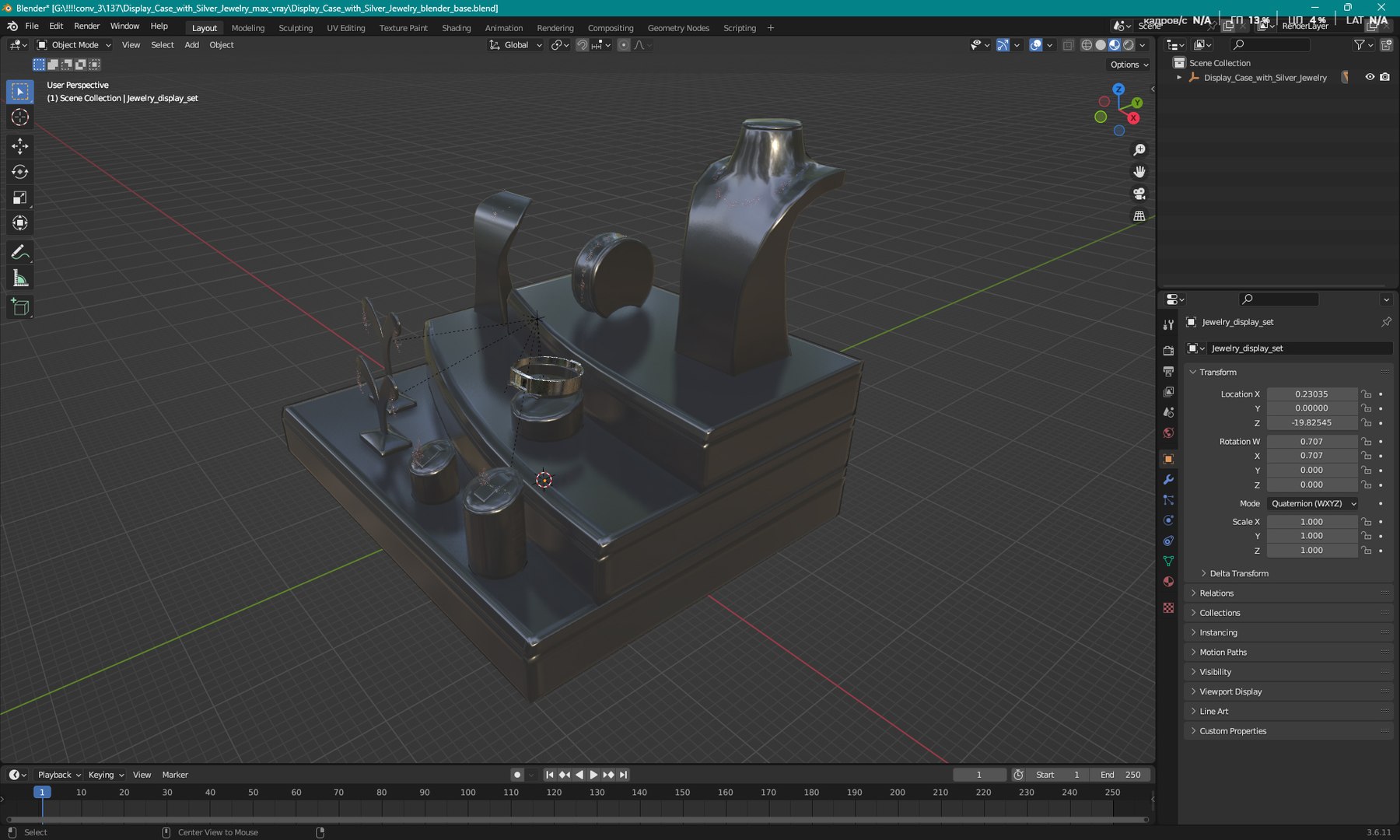This screenshot has width=1400, height=840.
Task: Activate the Annotate pencil tool
Action: [x=20, y=253]
